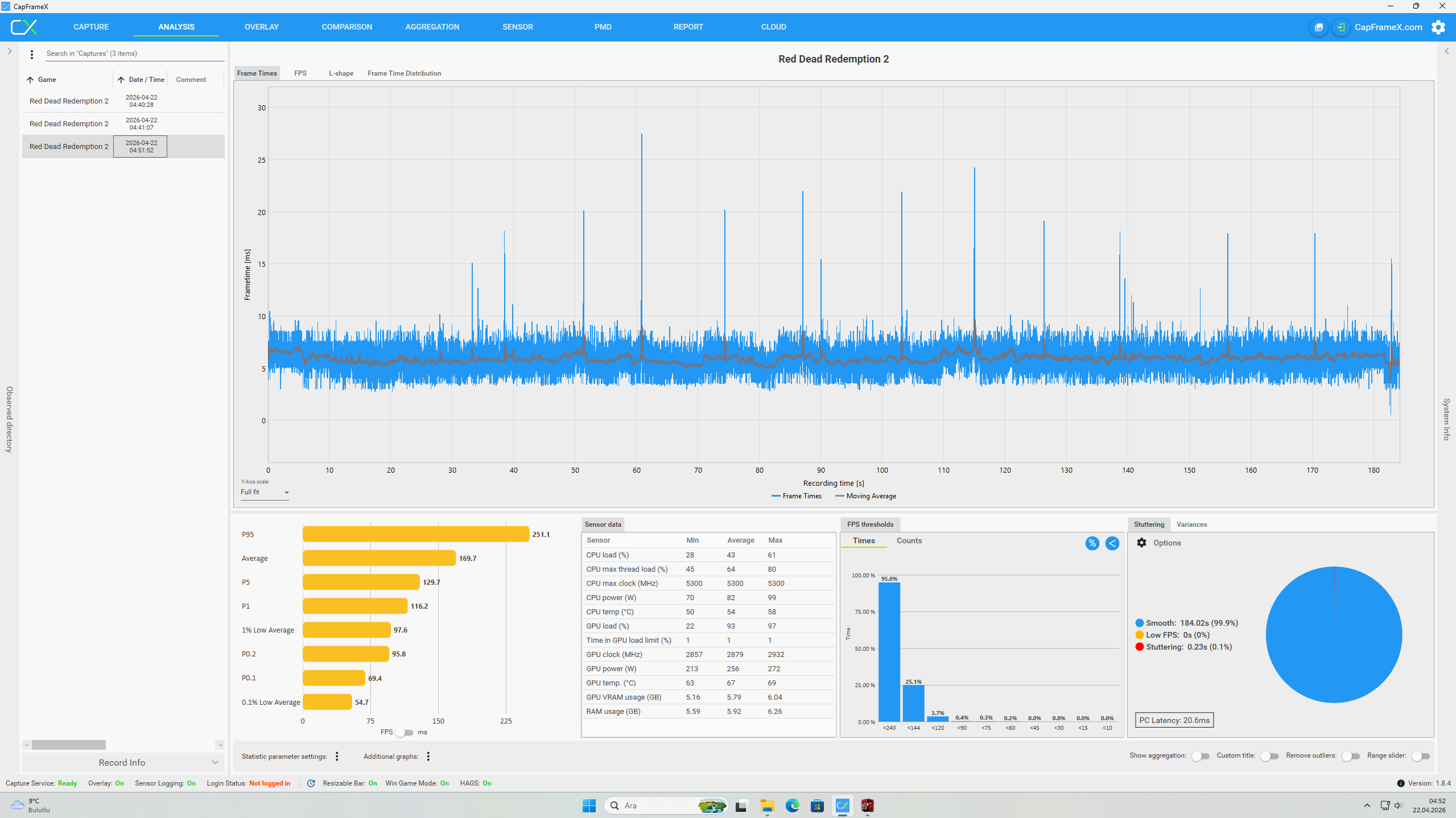Select the capture recorded at 04:40:28
Image resolution: width=1456 pixels, height=818 pixels.
tap(123, 101)
